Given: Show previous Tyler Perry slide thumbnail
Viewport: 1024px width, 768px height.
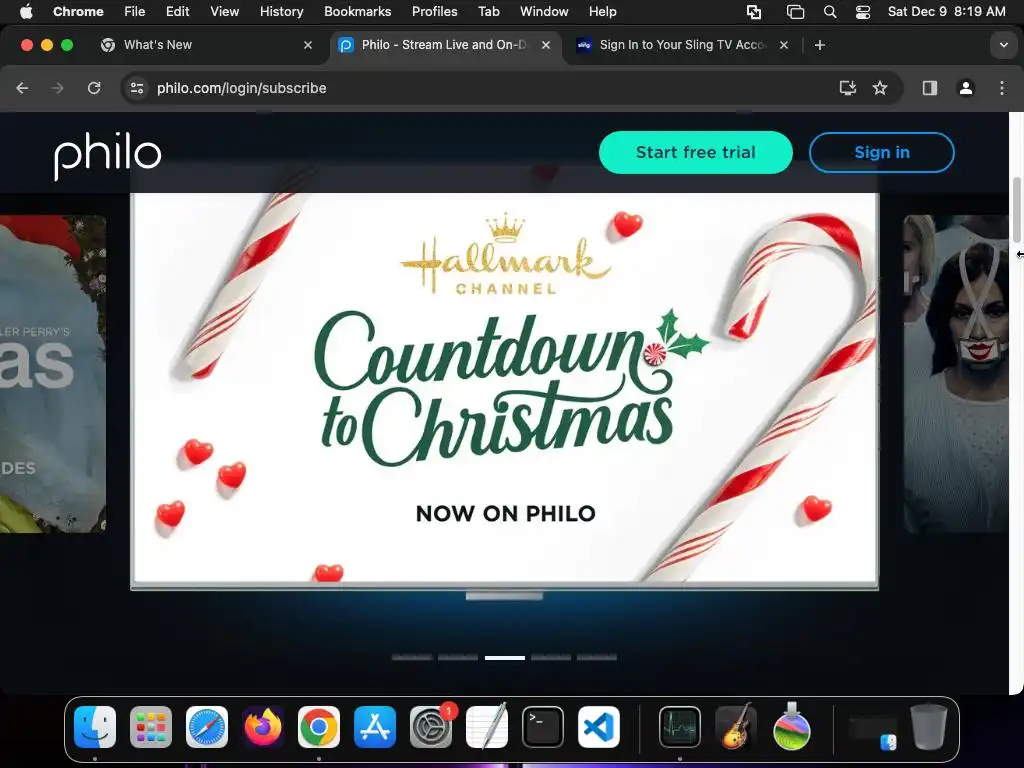Looking at the screenshot, I should coord(53,374).
